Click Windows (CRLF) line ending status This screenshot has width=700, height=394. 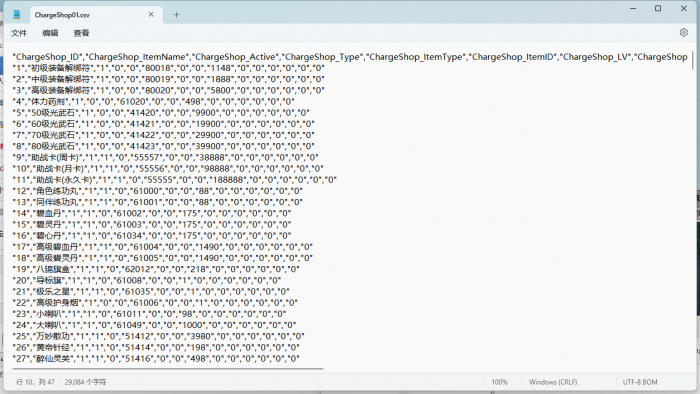(x=553, y=382)
